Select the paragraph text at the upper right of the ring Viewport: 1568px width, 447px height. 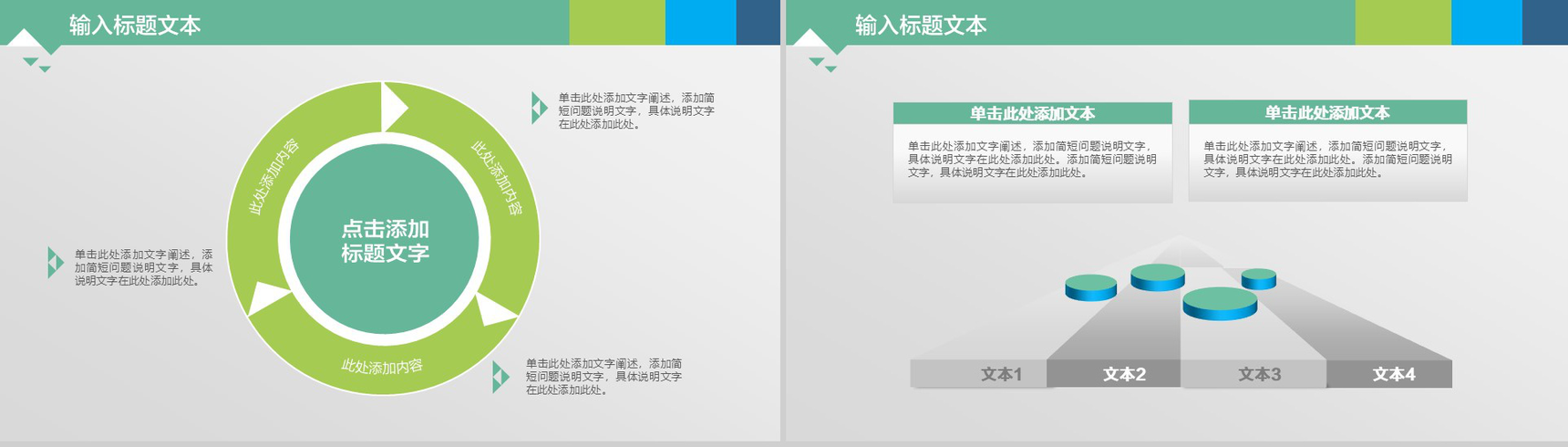coord(636,110)
